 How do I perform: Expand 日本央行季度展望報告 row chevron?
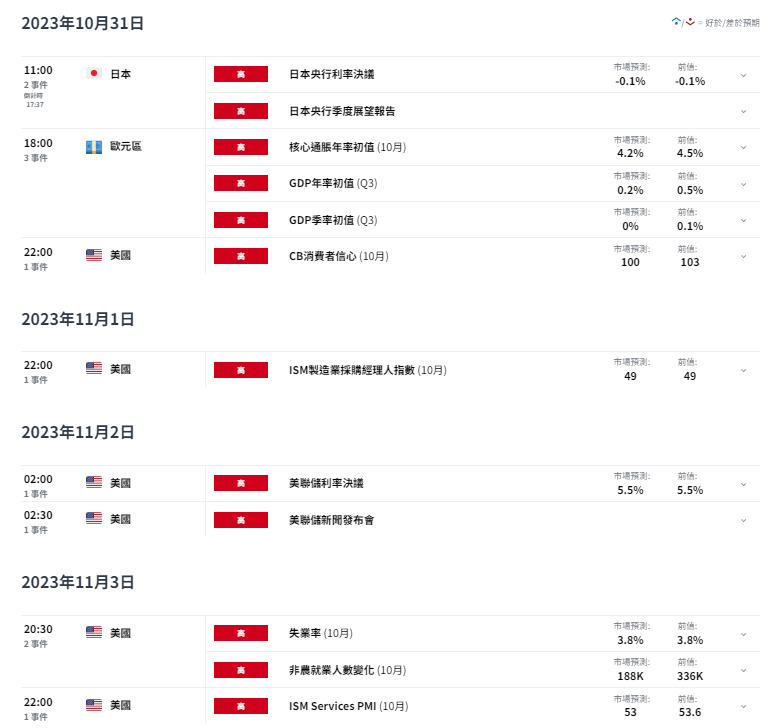pyautogui.click(x=744, y=111)
